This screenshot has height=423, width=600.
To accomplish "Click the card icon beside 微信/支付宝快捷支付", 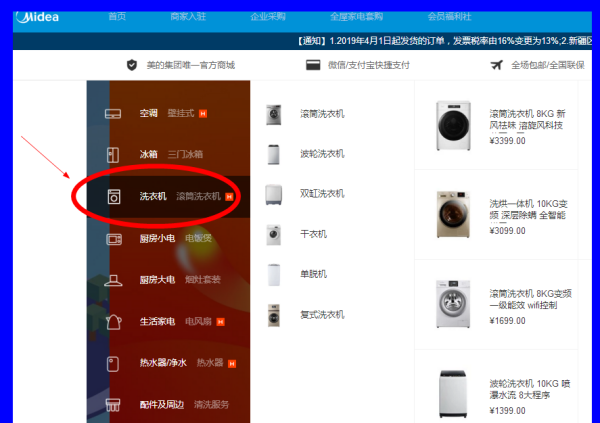I will click(x=313, y=65).
